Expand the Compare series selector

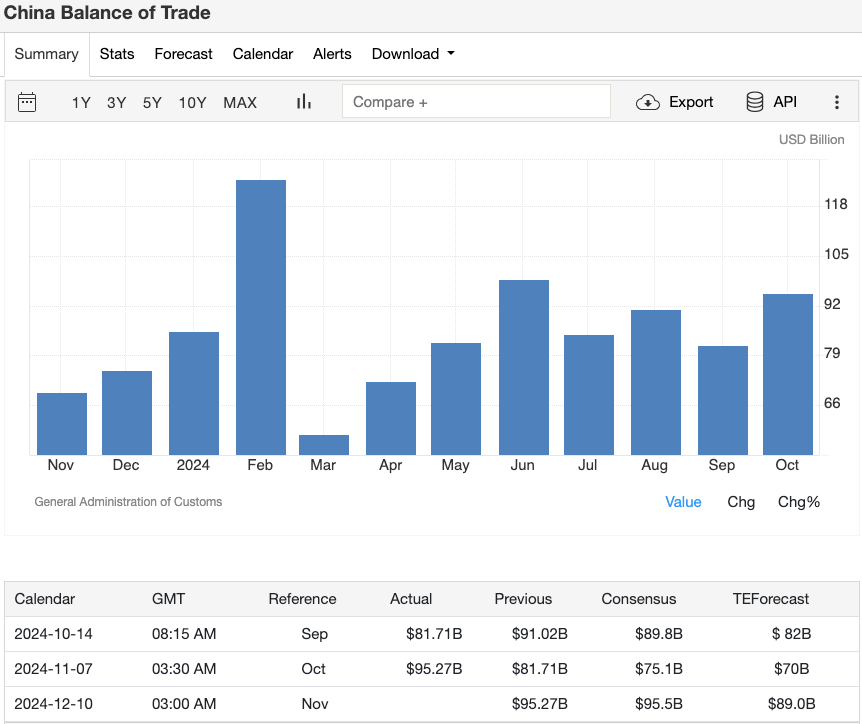tap(476, 101)
